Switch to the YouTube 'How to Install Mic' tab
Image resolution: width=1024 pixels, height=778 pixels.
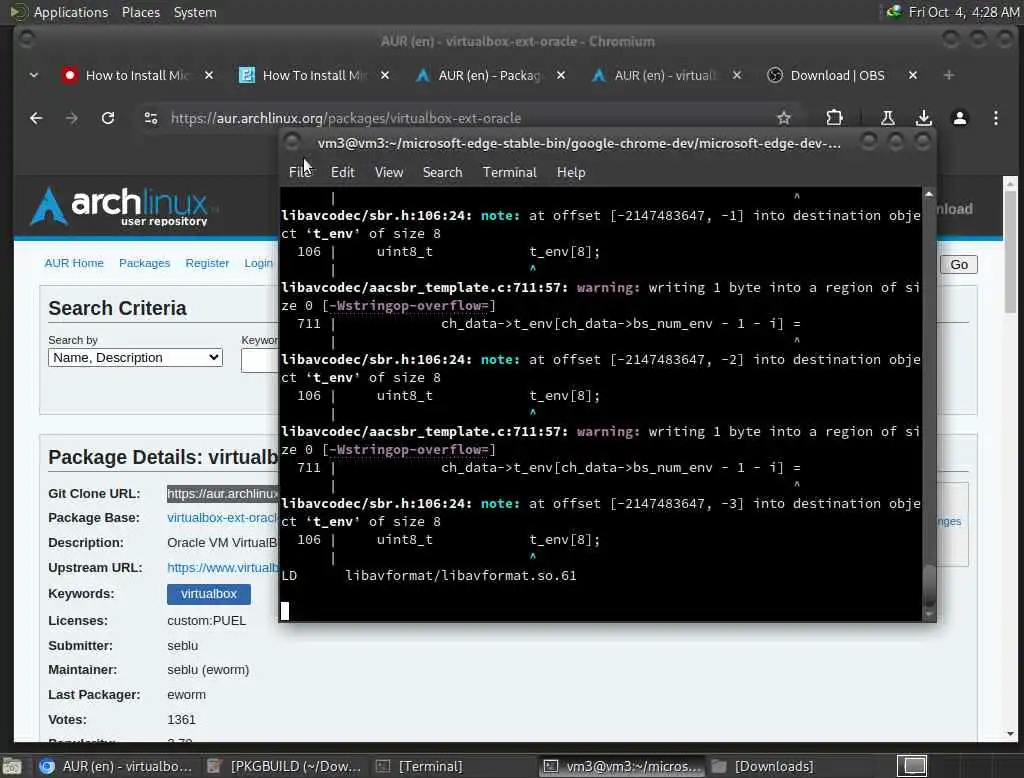(137, 75)
